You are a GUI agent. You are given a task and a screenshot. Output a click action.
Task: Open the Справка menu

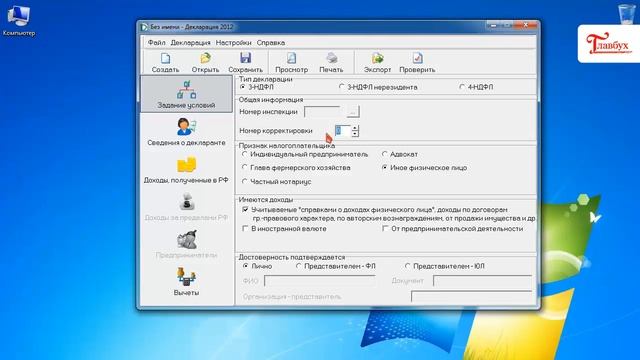[271, 42]
